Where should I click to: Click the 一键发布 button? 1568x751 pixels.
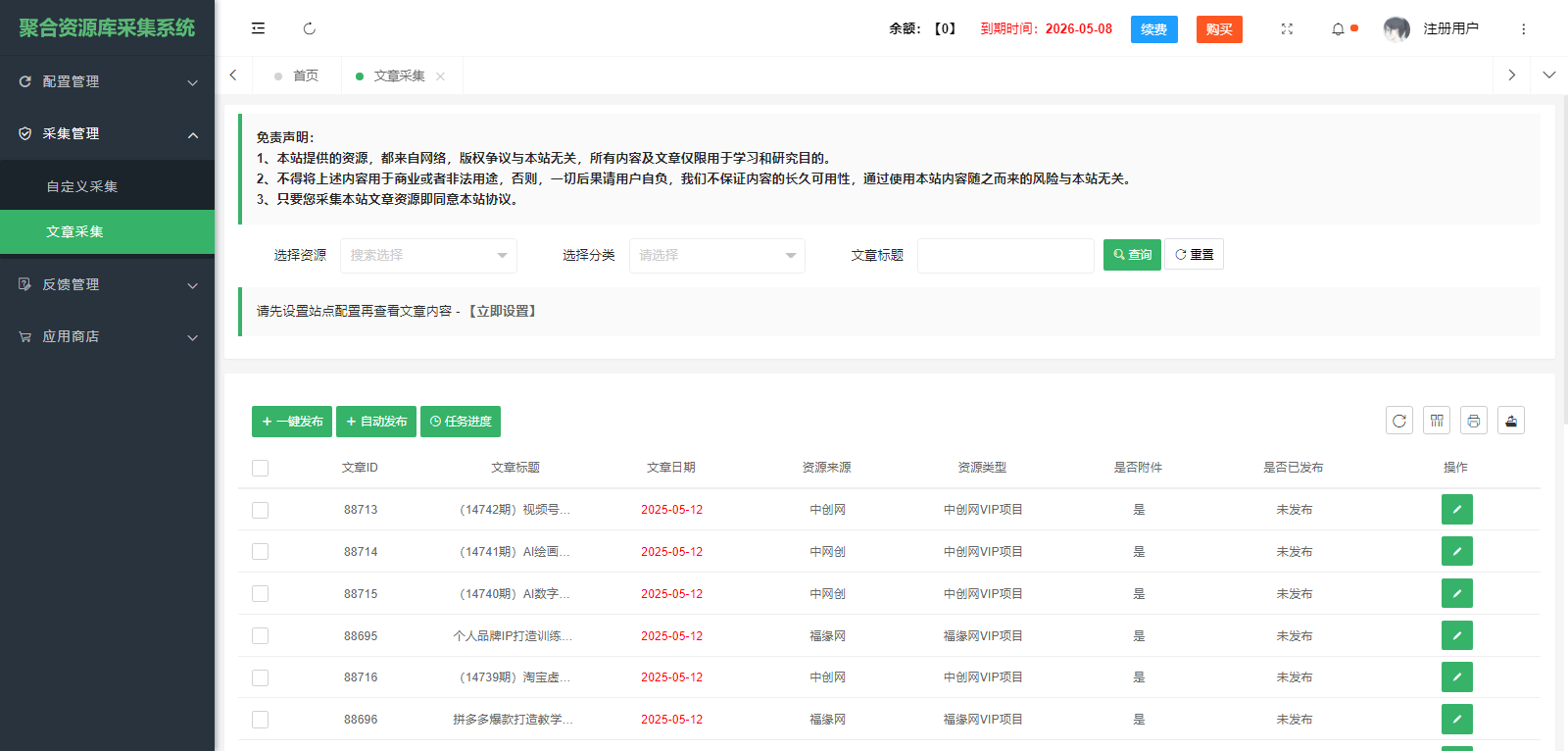pyautogui.click(x=292, y=422)
